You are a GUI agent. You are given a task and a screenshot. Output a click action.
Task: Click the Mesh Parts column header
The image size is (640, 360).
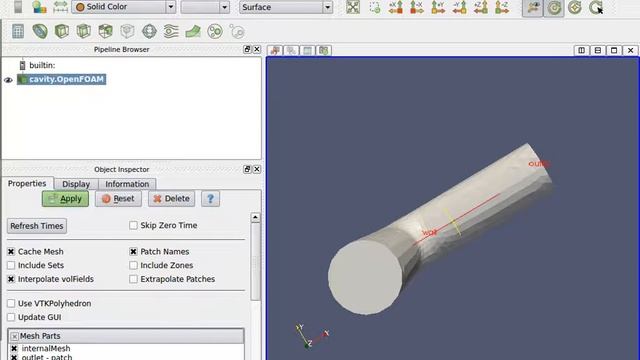tap(126, 336)
